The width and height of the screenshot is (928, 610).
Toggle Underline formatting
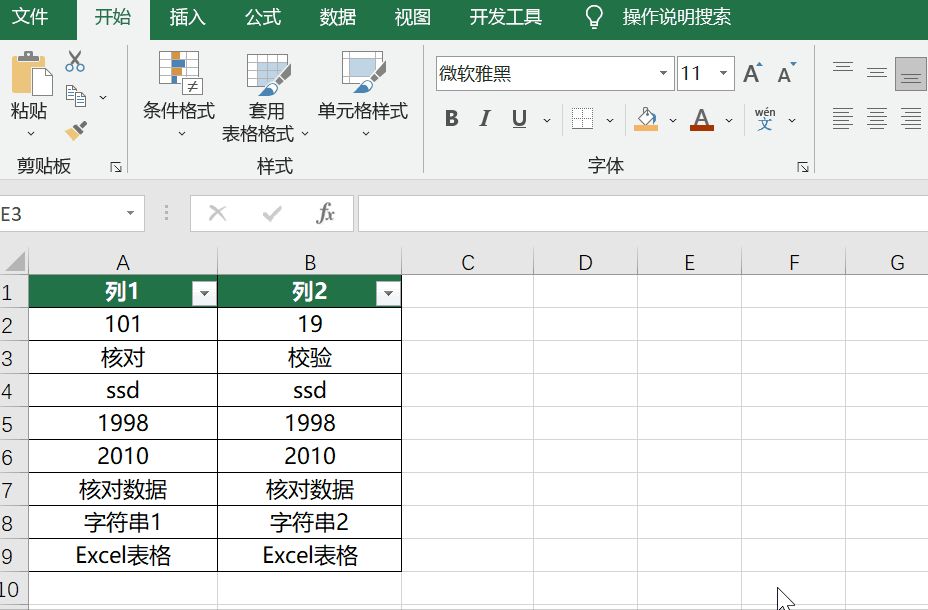click(519, 119)
